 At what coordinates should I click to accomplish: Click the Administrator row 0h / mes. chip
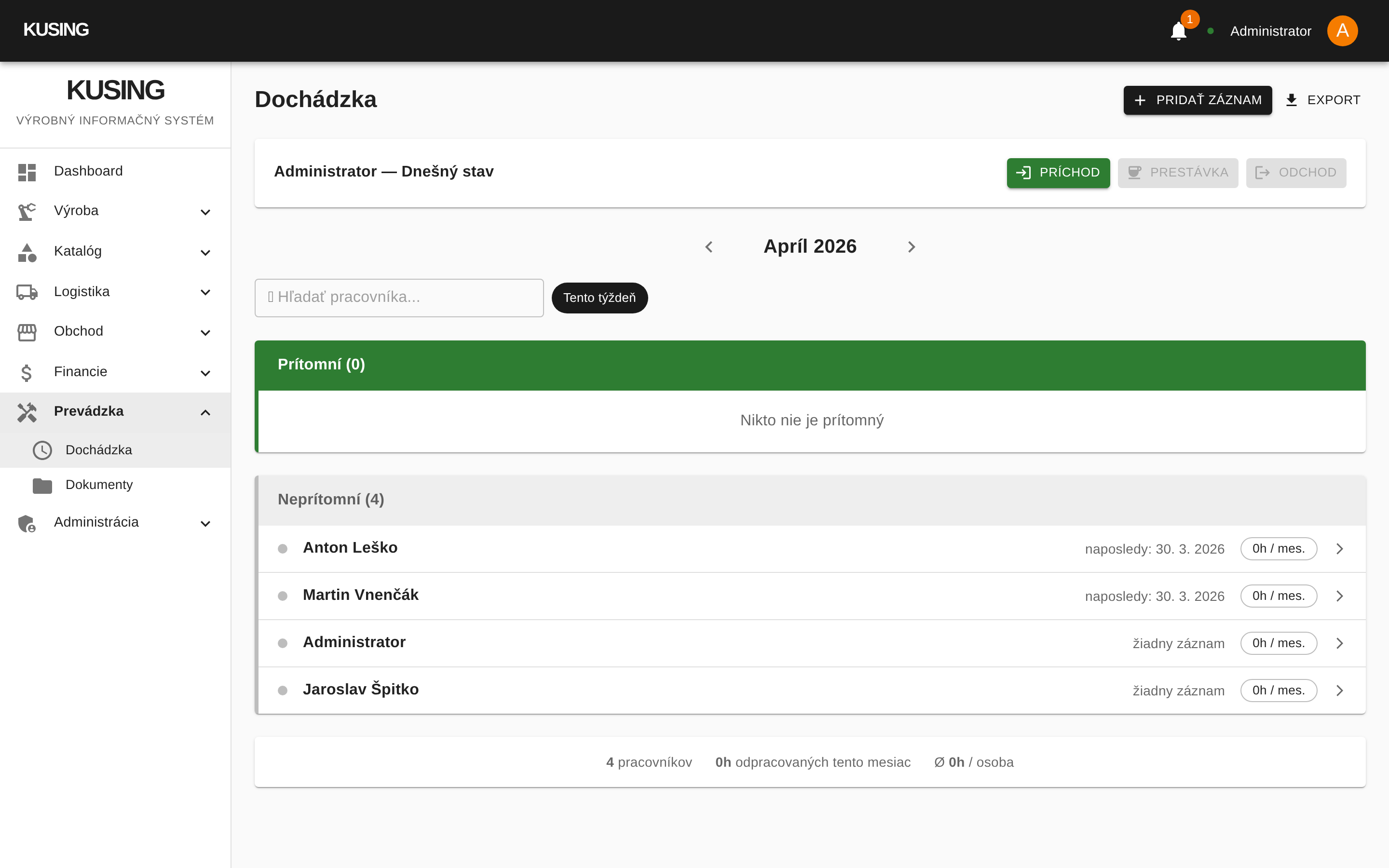[x=1278, y=643]
